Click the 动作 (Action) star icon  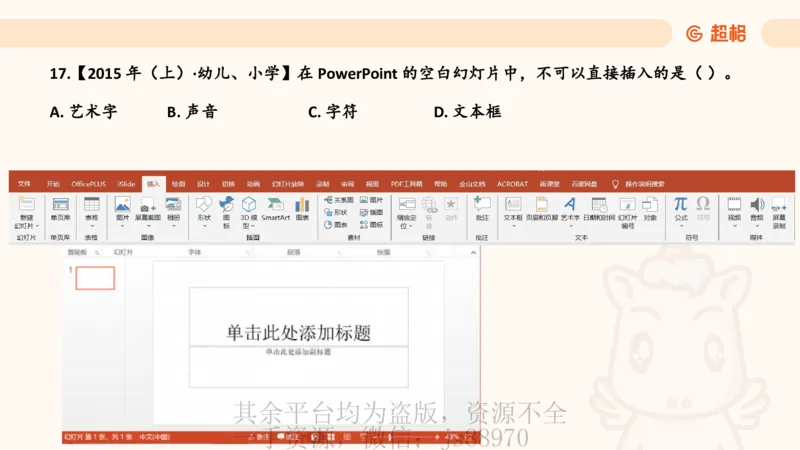click(x=451, y=205)
